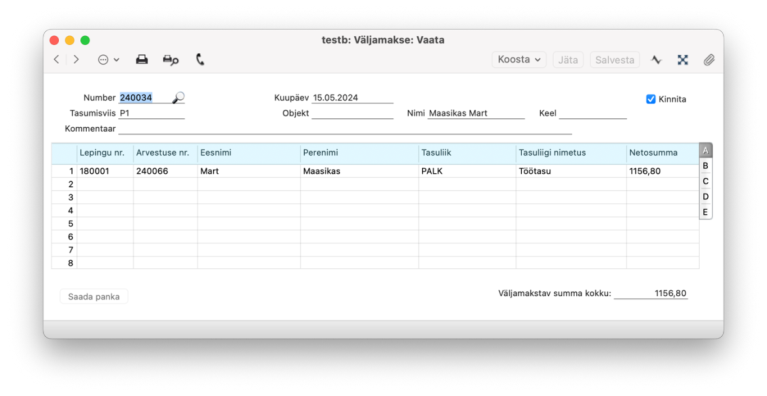This screenshot has height=396, width=767.
Task: Click the Tasuliik column header
Action: point(467,153)
